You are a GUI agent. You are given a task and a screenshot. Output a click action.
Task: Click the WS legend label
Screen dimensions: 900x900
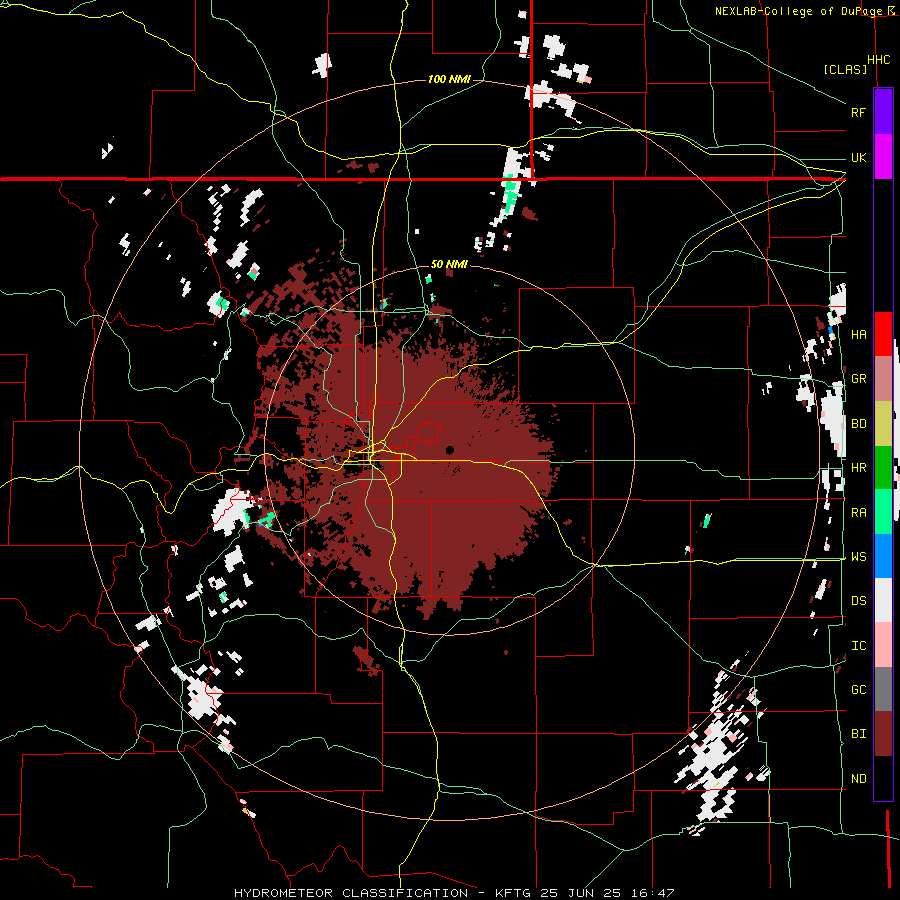pyautogui.click(x=858, y=557)
